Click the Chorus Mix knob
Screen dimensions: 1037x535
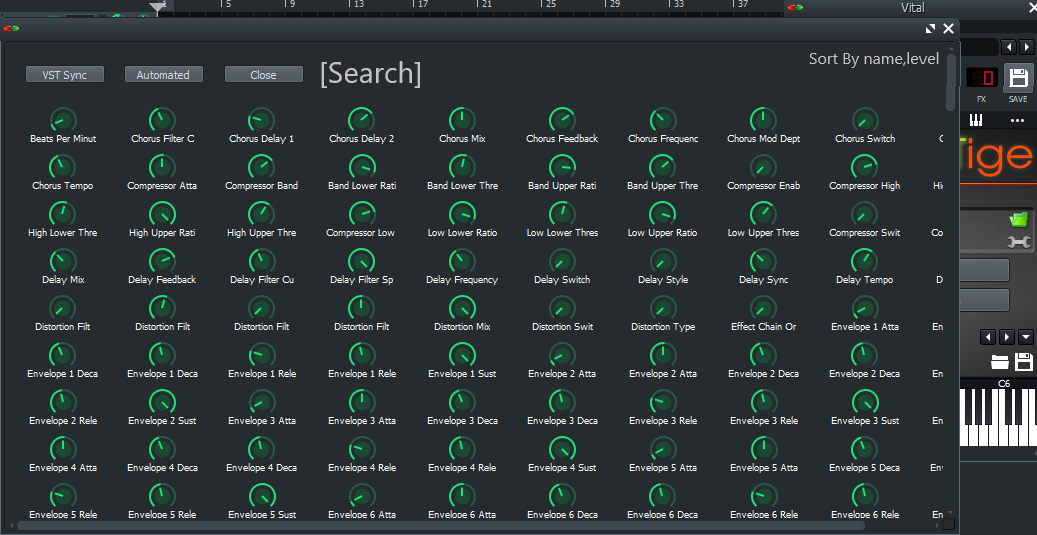point(461,120)
